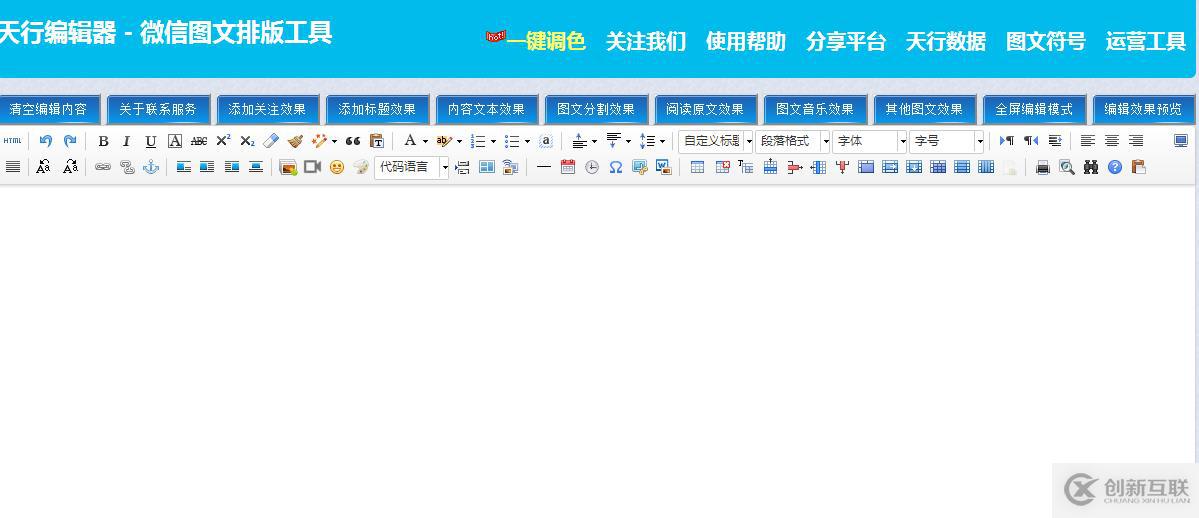Open the line height dropdown
The image size is (1199, 518).
pyautogui.click(x=661, y=142)
